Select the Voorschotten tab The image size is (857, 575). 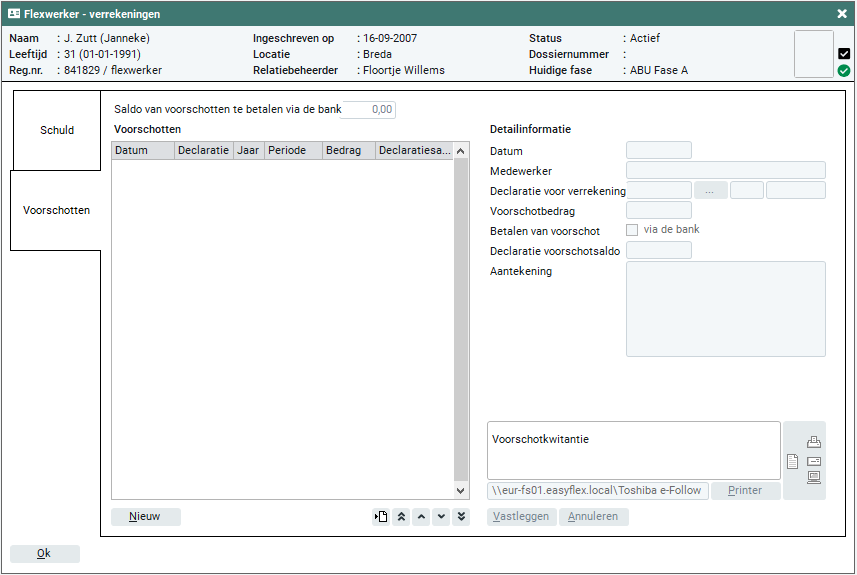coord(57,211)
